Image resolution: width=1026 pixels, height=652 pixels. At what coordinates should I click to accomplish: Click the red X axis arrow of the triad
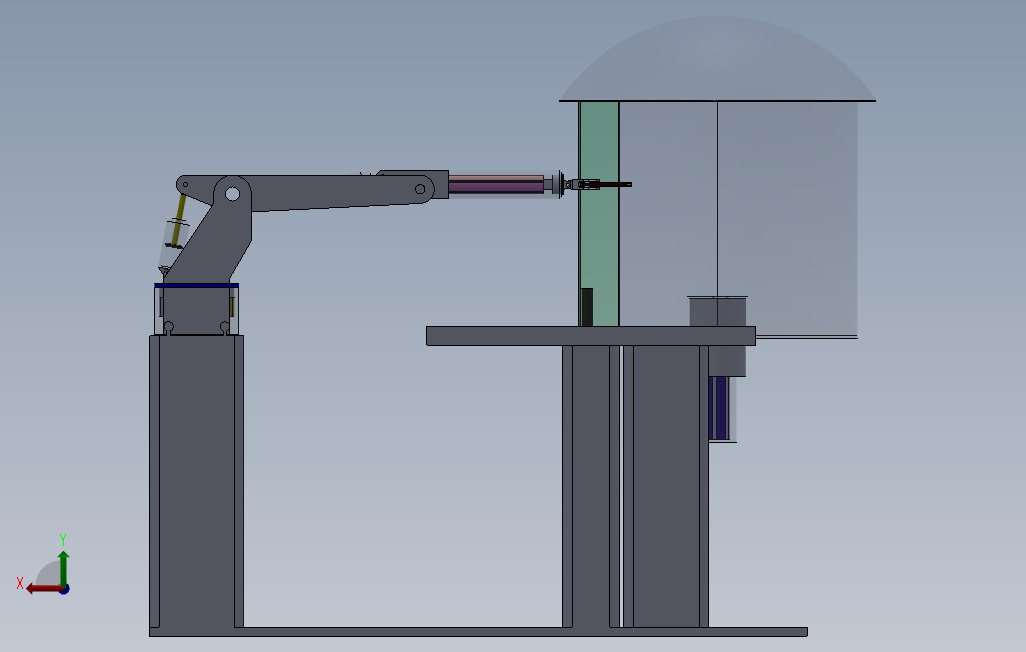tap(44, 589)
